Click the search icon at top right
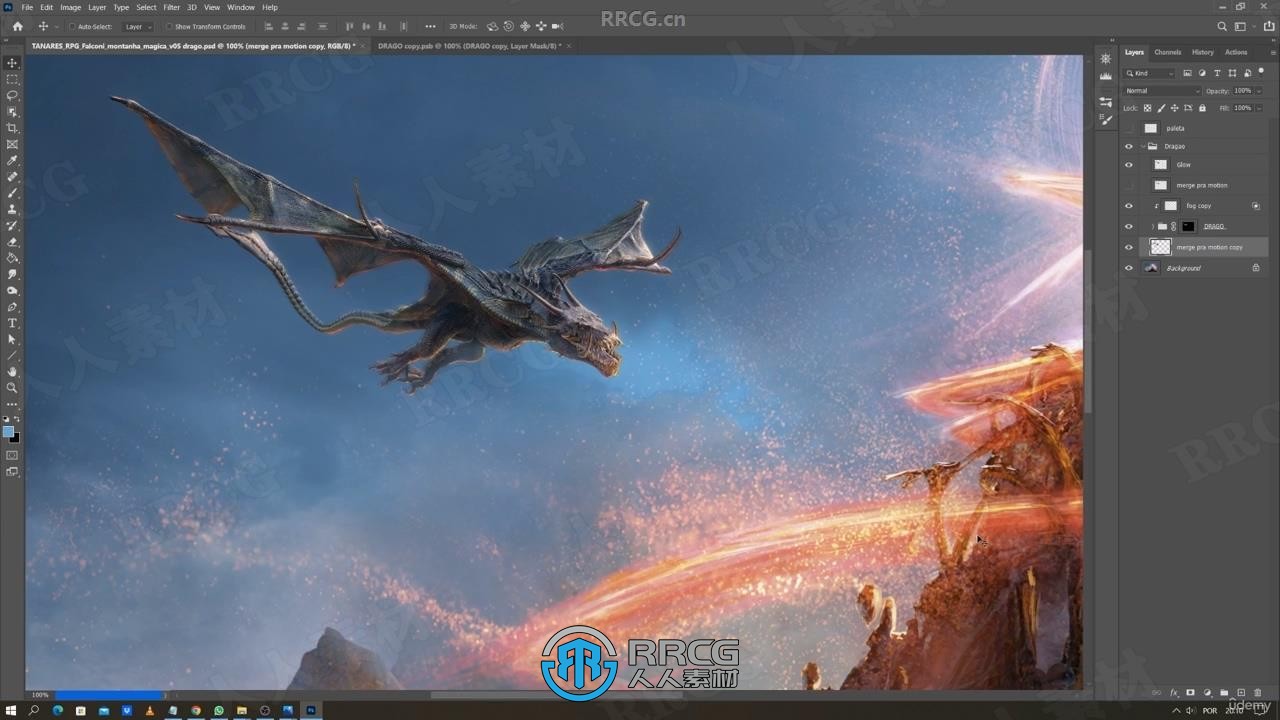1280x720 pixels. tap(1222, 26)
